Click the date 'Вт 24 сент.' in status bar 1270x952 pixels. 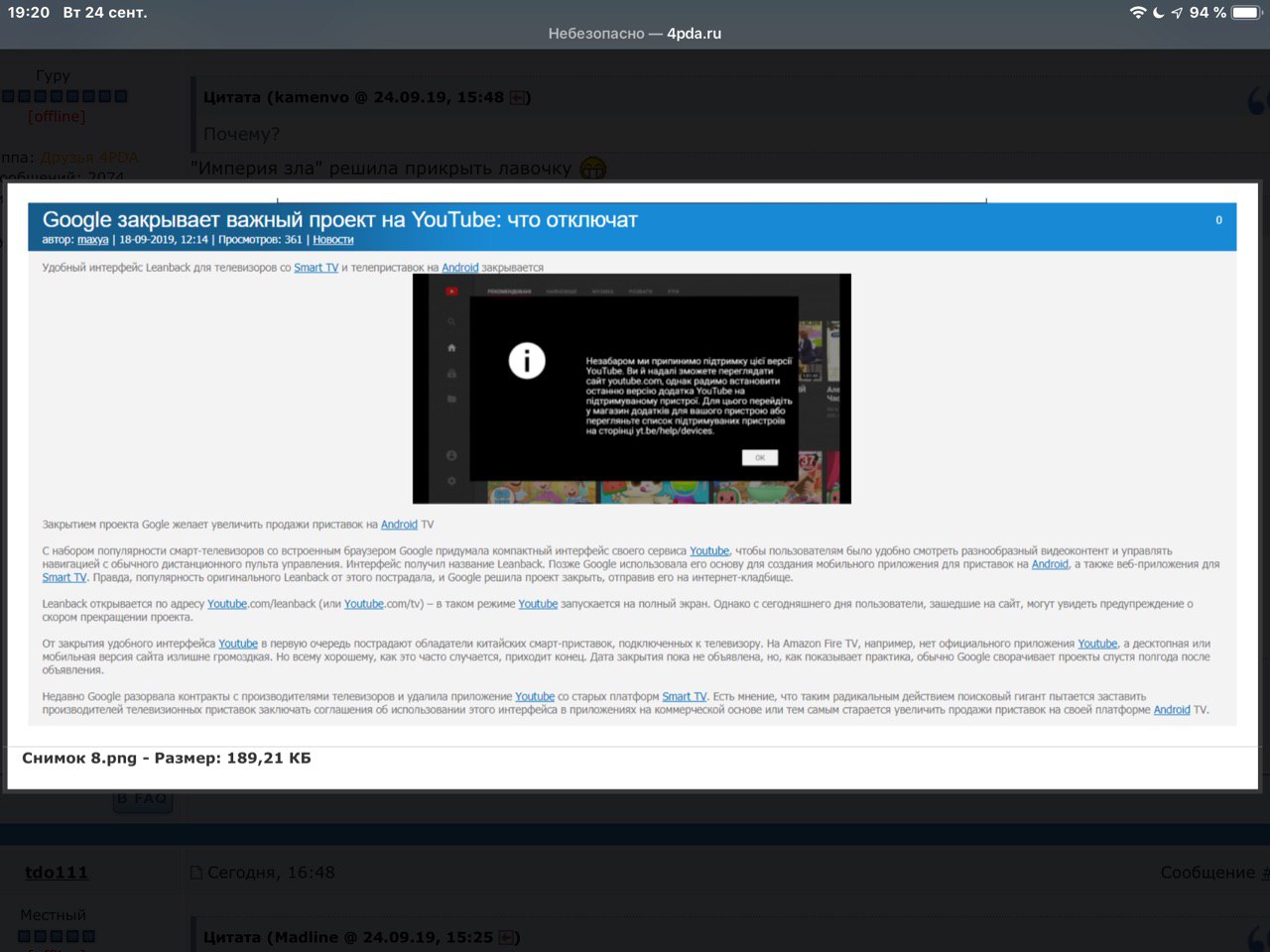105,12
